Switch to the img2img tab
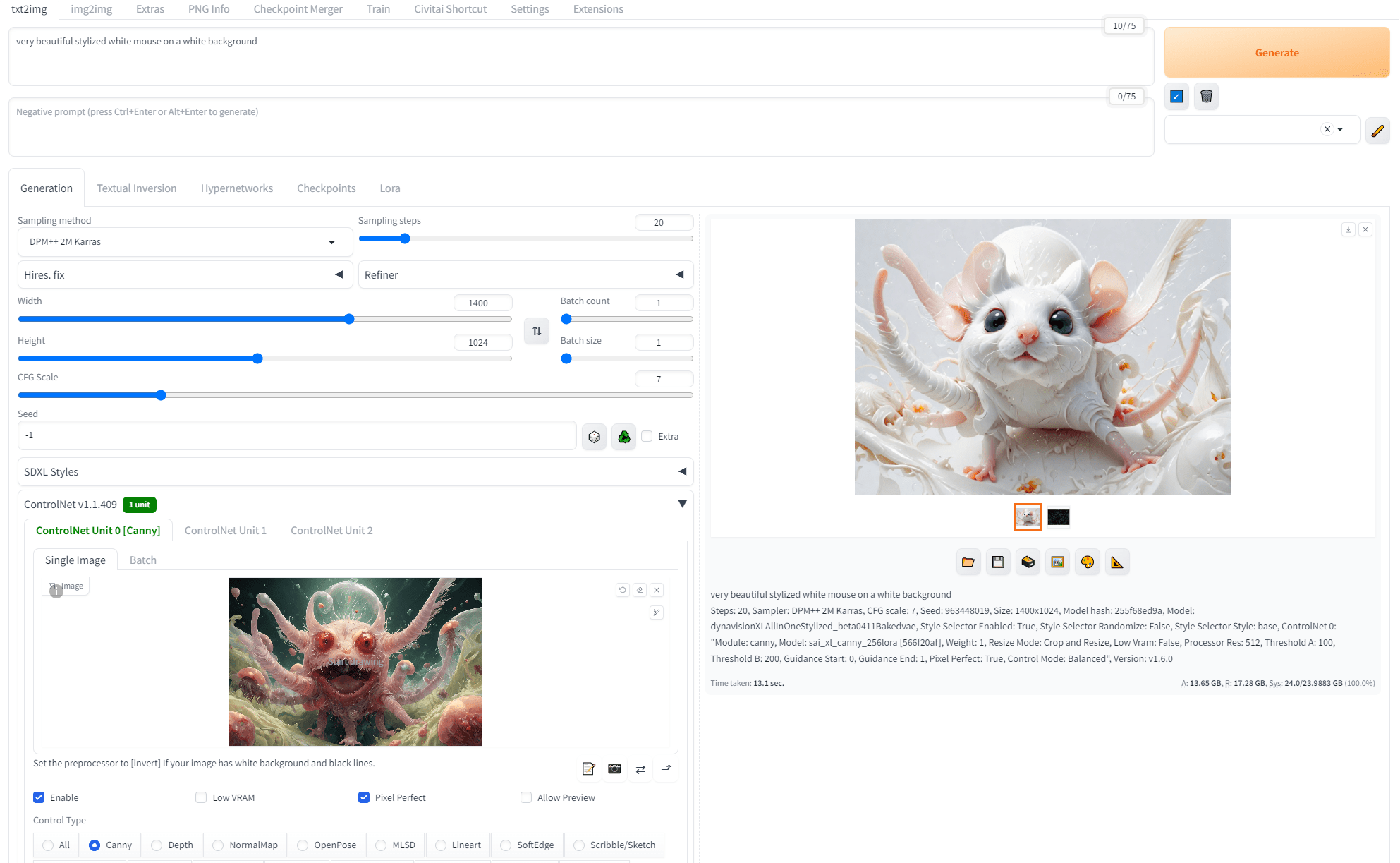Viewport: 1400px width, 863px height. [x=91, y=9]
